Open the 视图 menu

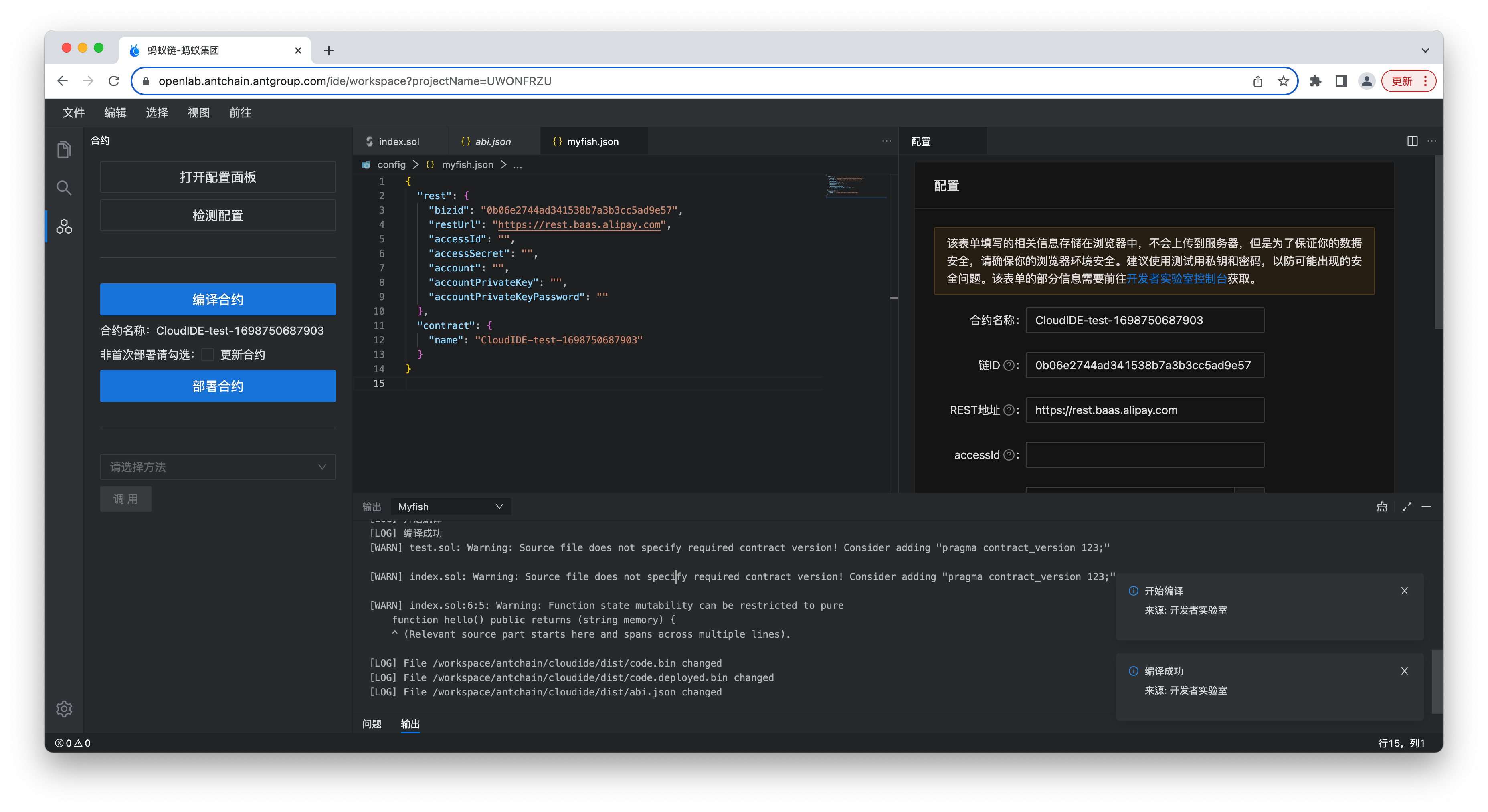198,113
